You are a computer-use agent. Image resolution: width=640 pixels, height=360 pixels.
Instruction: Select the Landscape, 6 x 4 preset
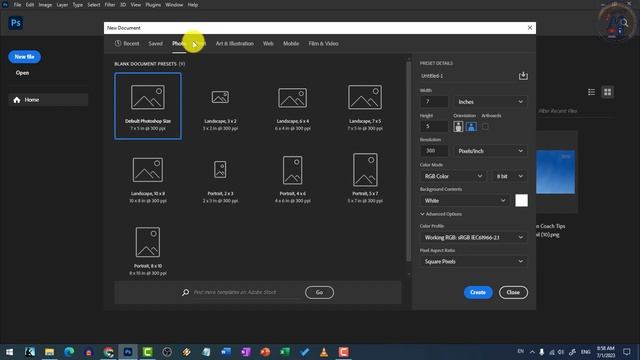point(293,106)
